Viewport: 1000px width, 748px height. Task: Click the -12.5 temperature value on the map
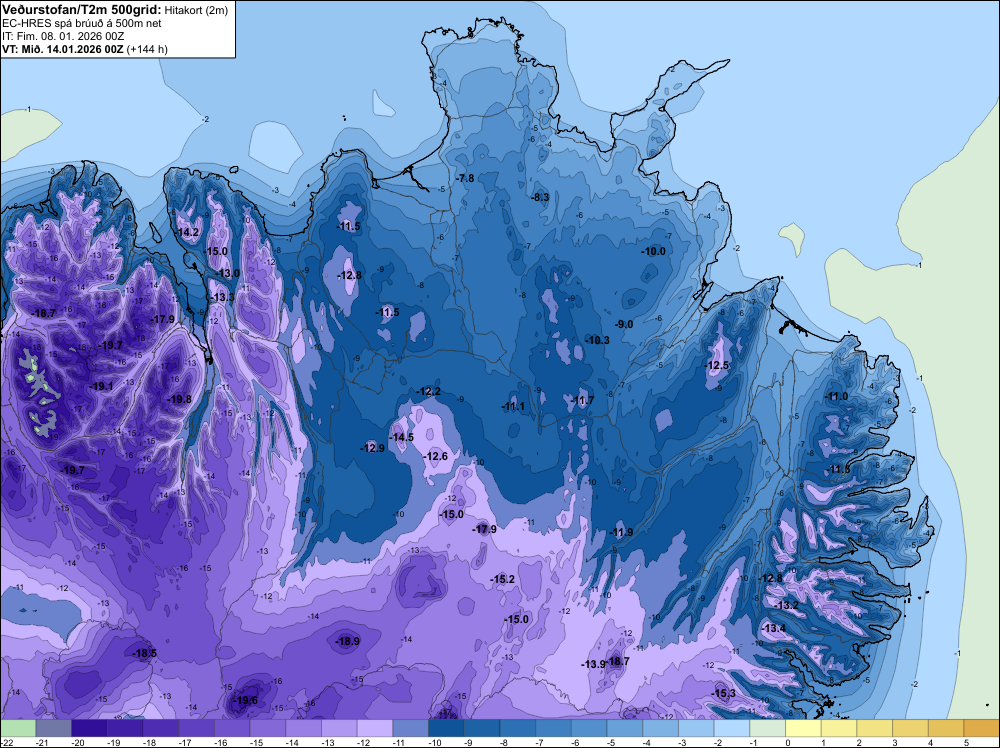pos(716,365)
